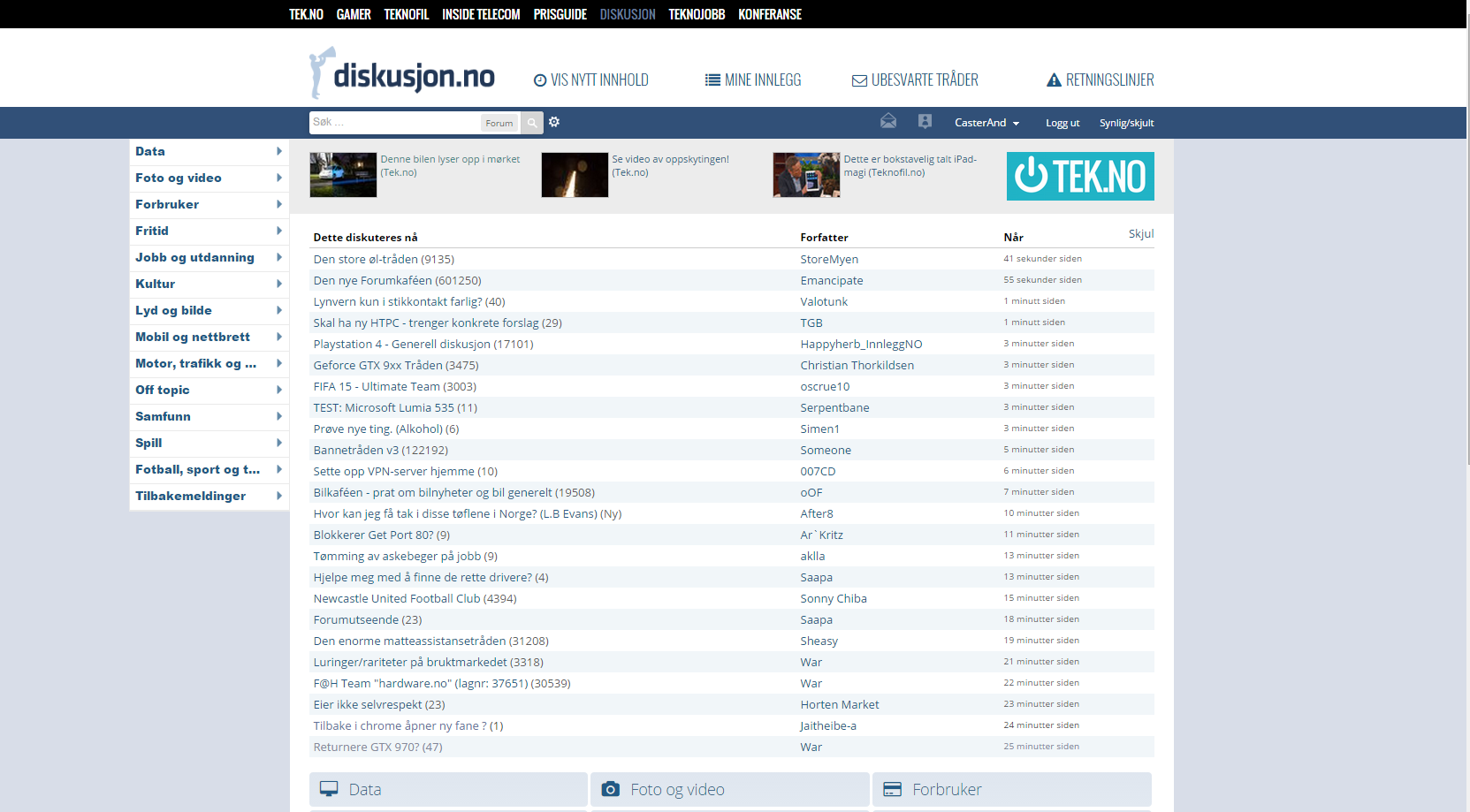
Task: Open thread Den nye Forumkaféen
Action: click(397, 280)
